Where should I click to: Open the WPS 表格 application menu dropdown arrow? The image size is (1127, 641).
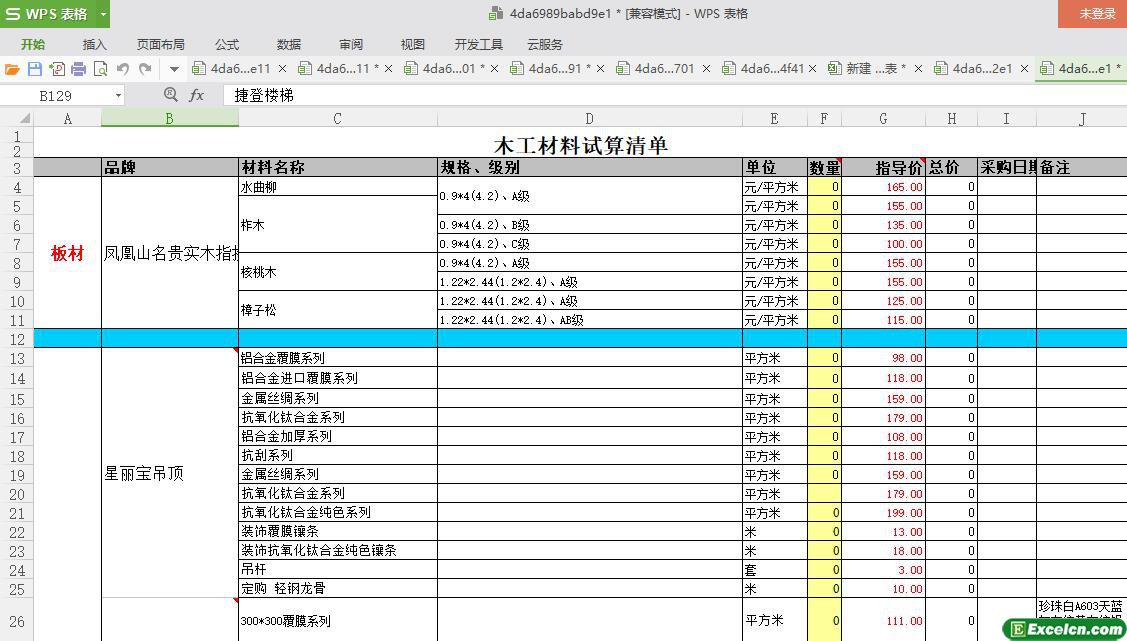103,14
